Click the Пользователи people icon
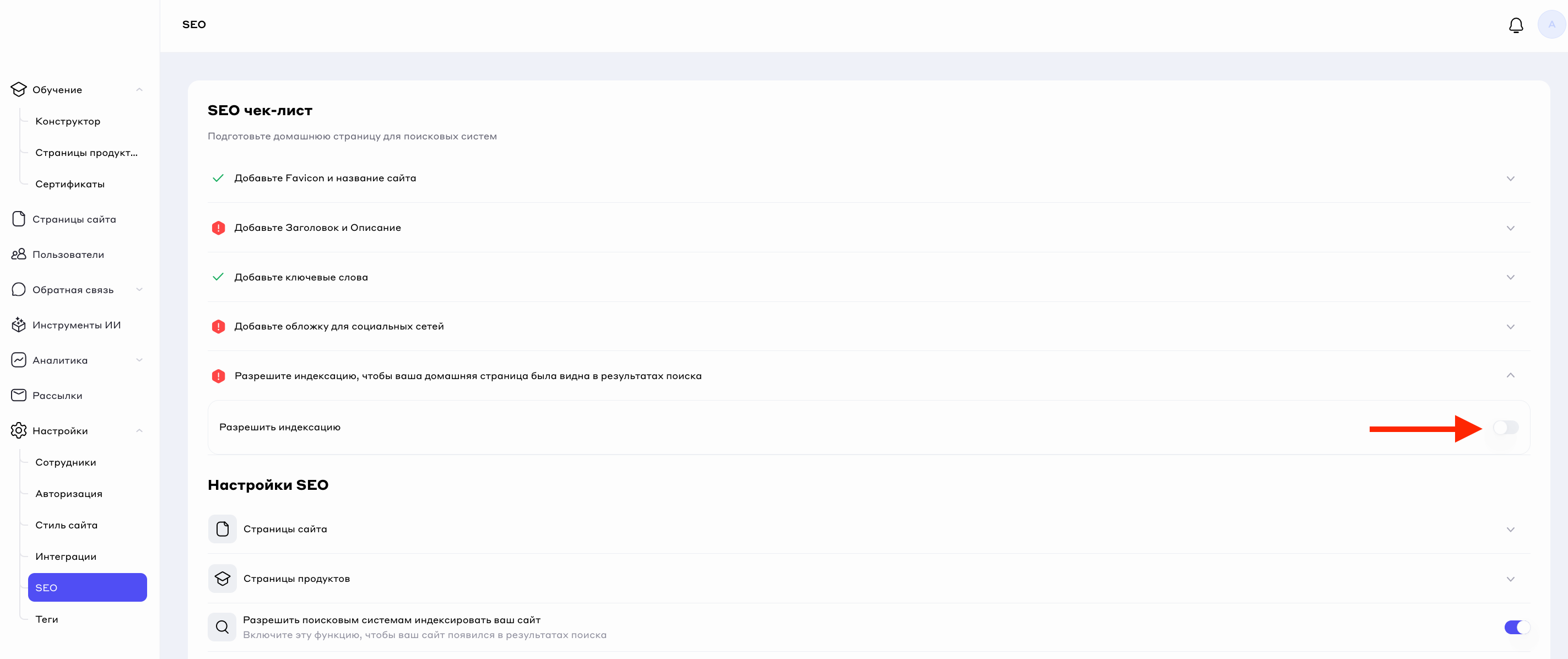 tap(19, 255)
